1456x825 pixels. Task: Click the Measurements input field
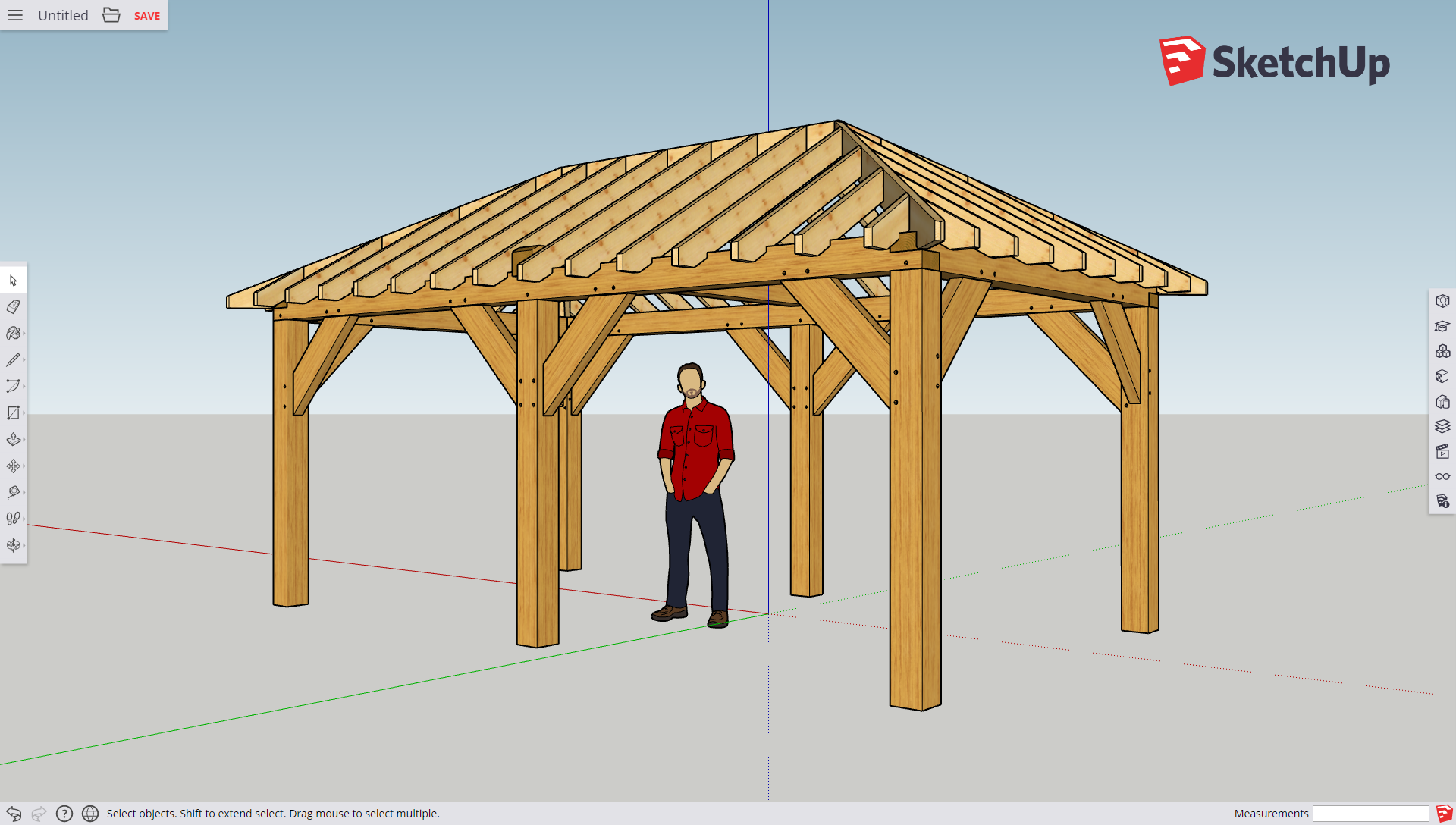(1371, 814)
